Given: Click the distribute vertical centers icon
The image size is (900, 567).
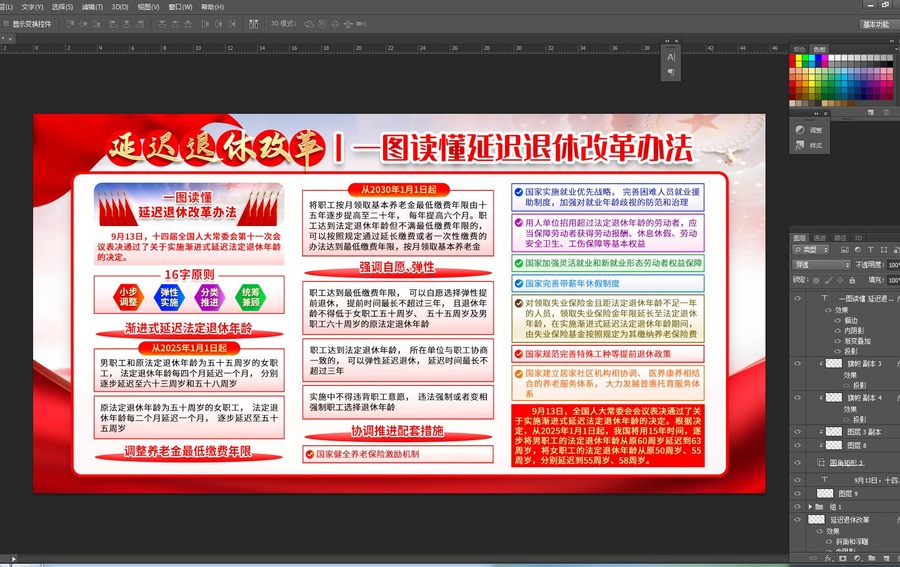Looking at the screenshot, I should [x=174, y=24].
